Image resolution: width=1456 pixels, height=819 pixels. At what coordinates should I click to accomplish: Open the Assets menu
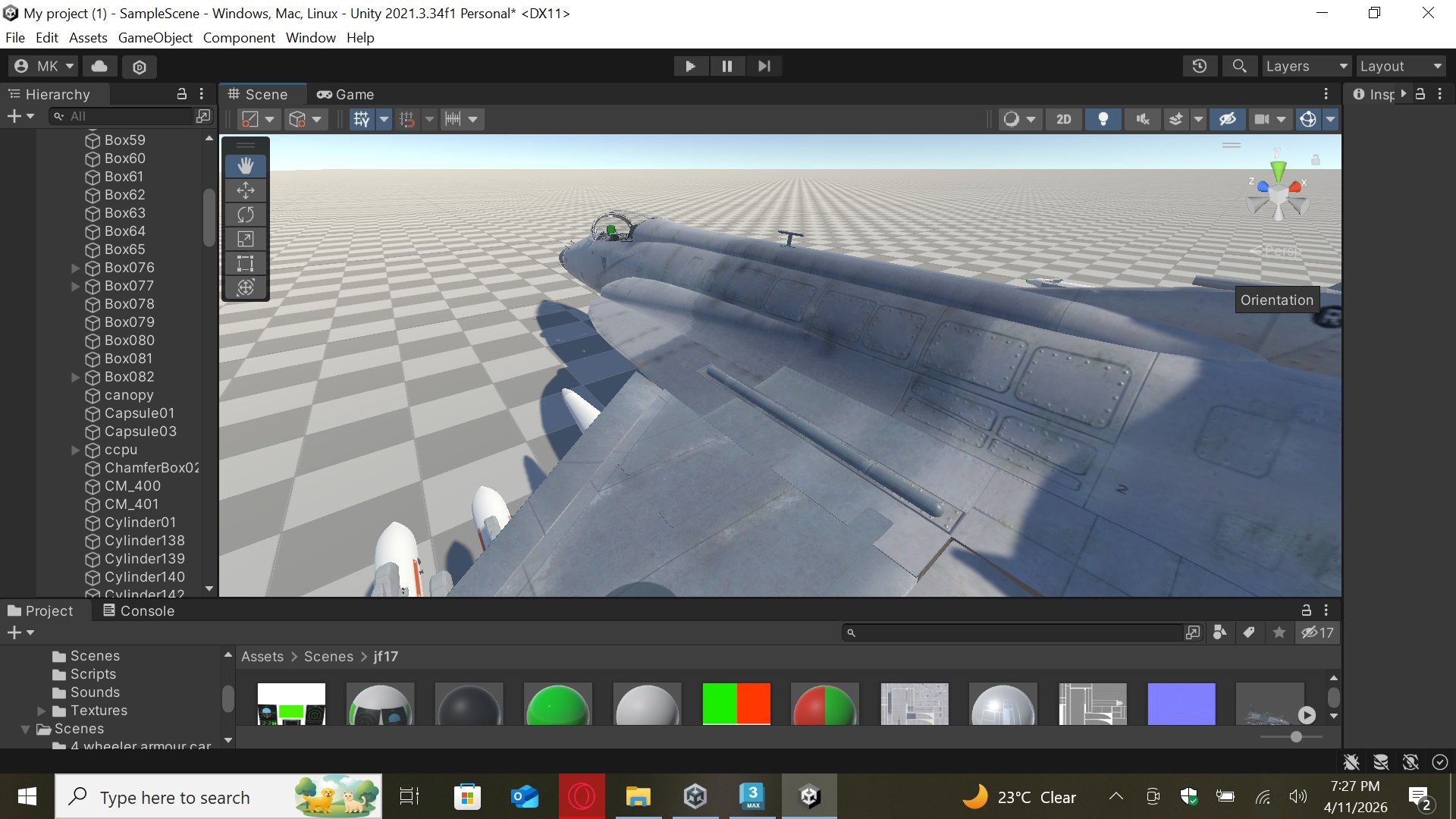(88, 38)
